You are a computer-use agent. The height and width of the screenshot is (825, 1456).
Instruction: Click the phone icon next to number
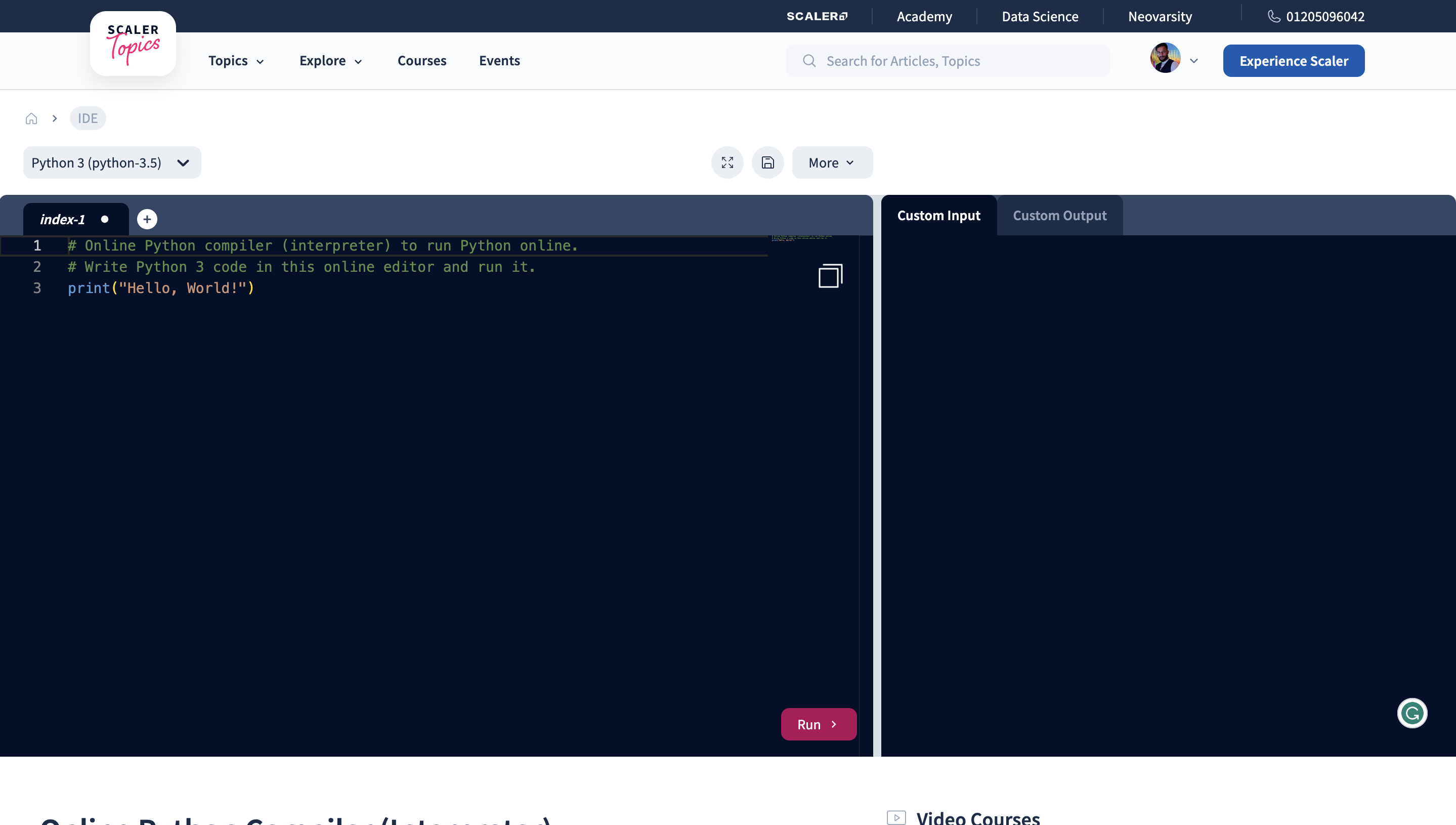click(x=1274, y=16)
